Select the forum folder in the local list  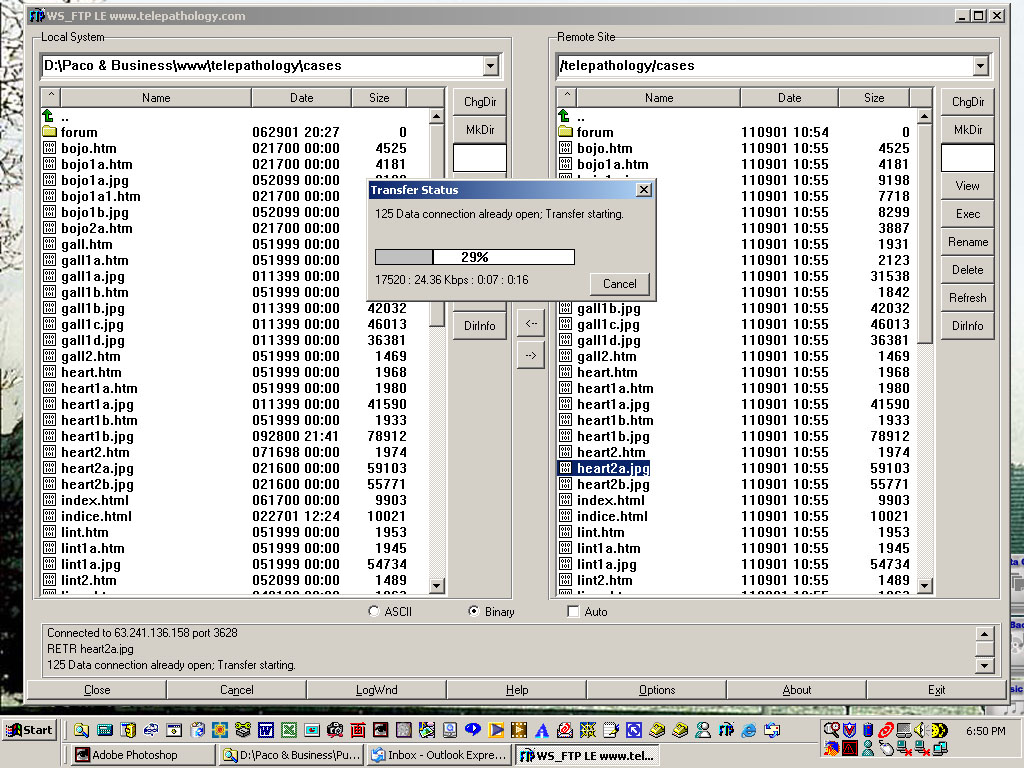coord(79,132)
